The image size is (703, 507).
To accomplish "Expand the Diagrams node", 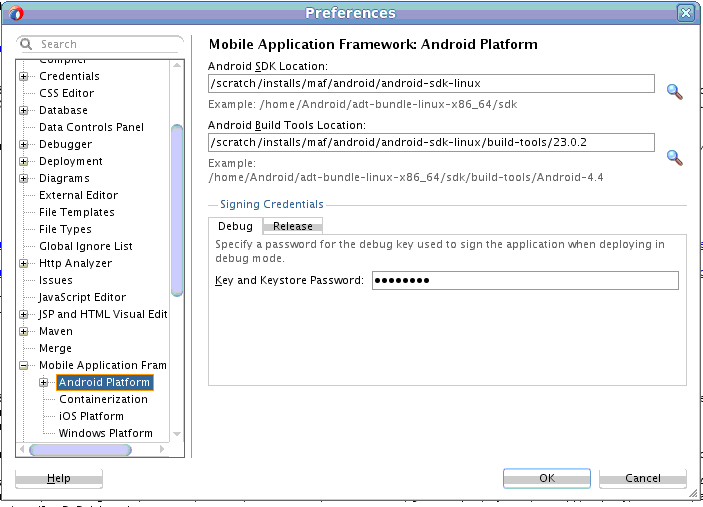I will point(24,179).
